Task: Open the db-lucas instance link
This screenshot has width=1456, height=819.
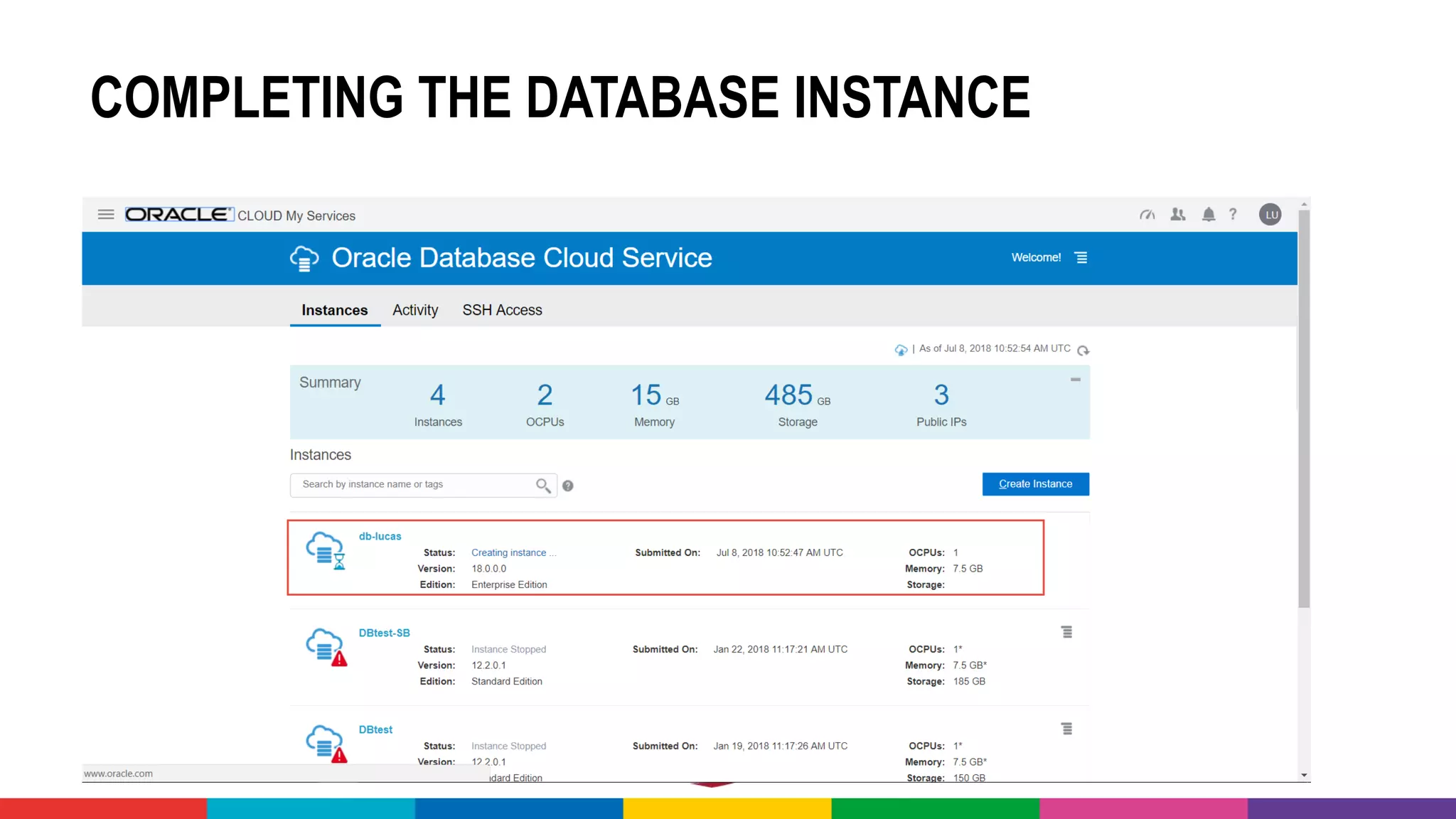Action: (380, 536)
